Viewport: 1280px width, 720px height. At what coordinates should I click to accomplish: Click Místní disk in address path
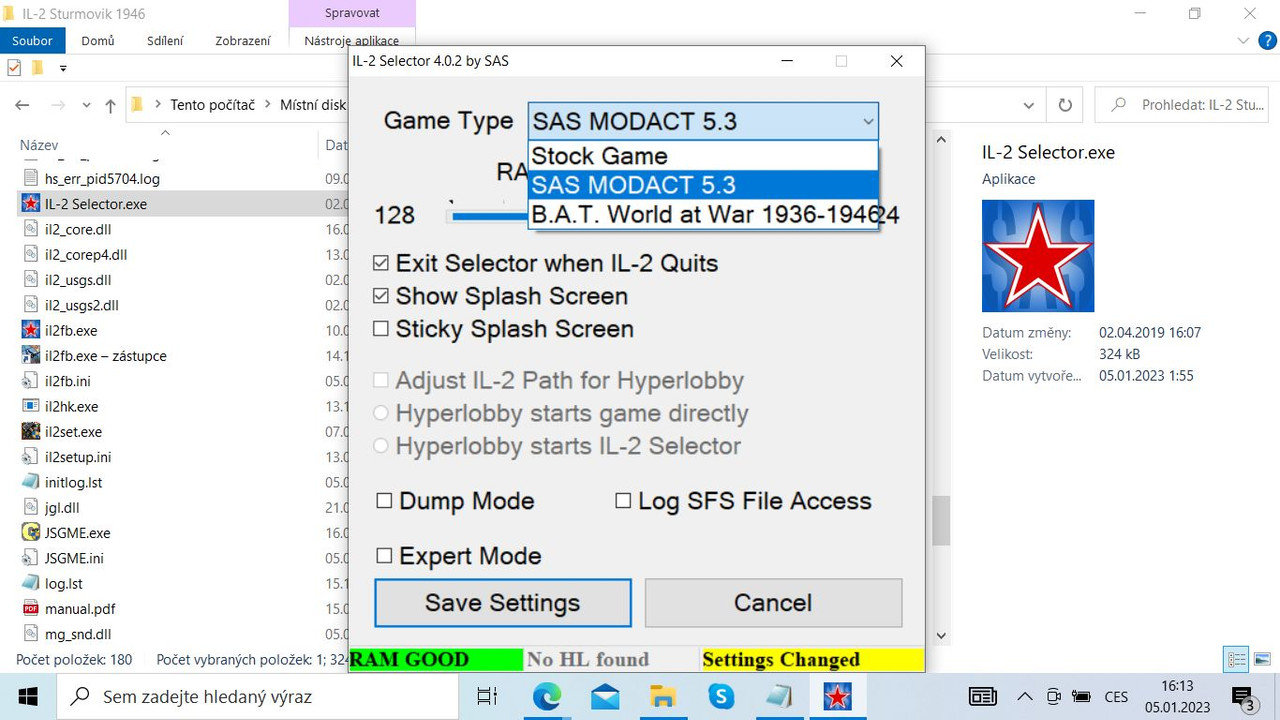click(x=313, y=105)
